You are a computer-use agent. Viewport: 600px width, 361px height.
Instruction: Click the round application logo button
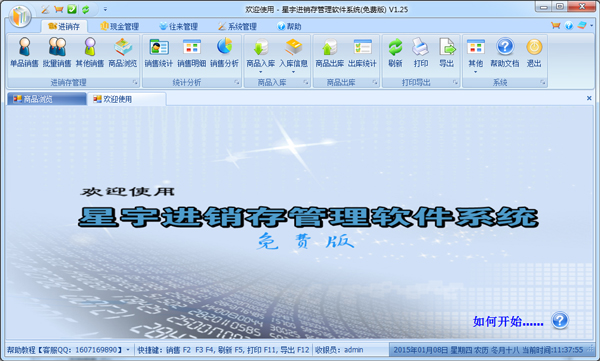(20, 16)
